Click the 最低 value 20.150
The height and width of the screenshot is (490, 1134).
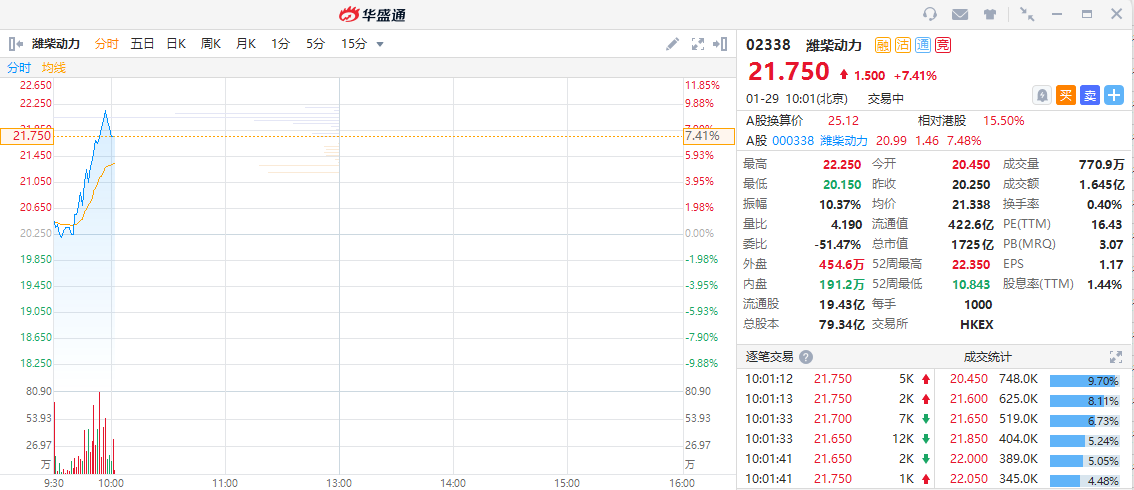(x=842, y=185)
